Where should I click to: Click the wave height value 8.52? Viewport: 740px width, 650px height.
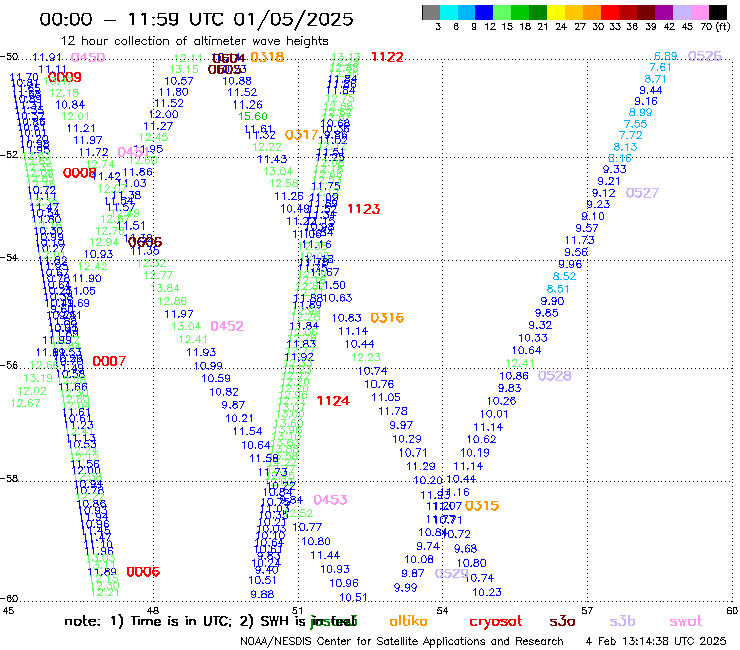tap(564, 276)
